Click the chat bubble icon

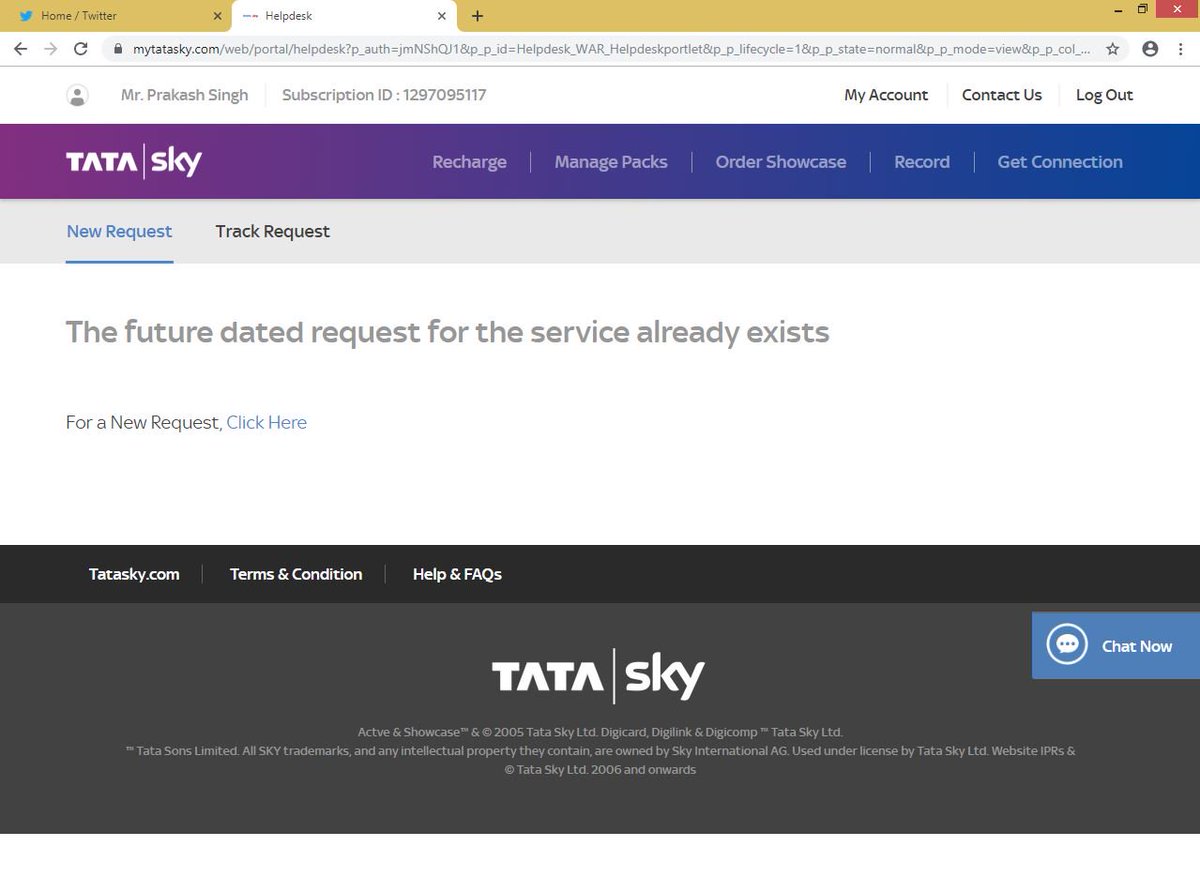tap(1067, 645)
